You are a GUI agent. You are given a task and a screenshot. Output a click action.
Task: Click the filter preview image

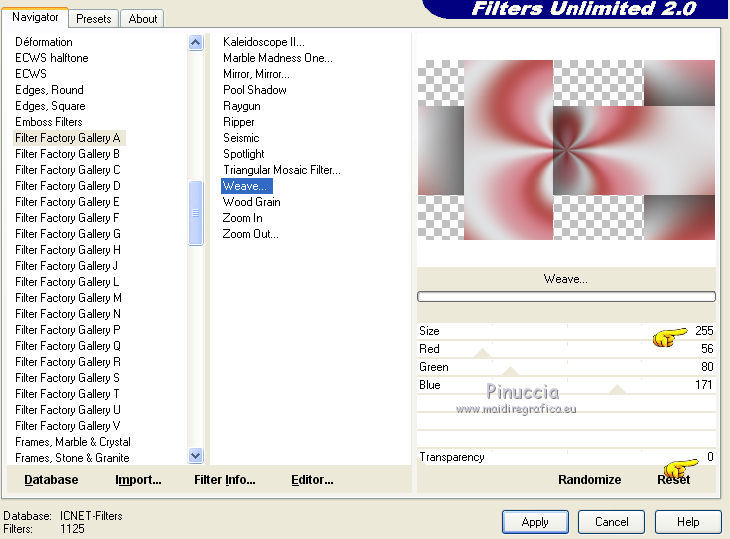click(x=566, y=150)
